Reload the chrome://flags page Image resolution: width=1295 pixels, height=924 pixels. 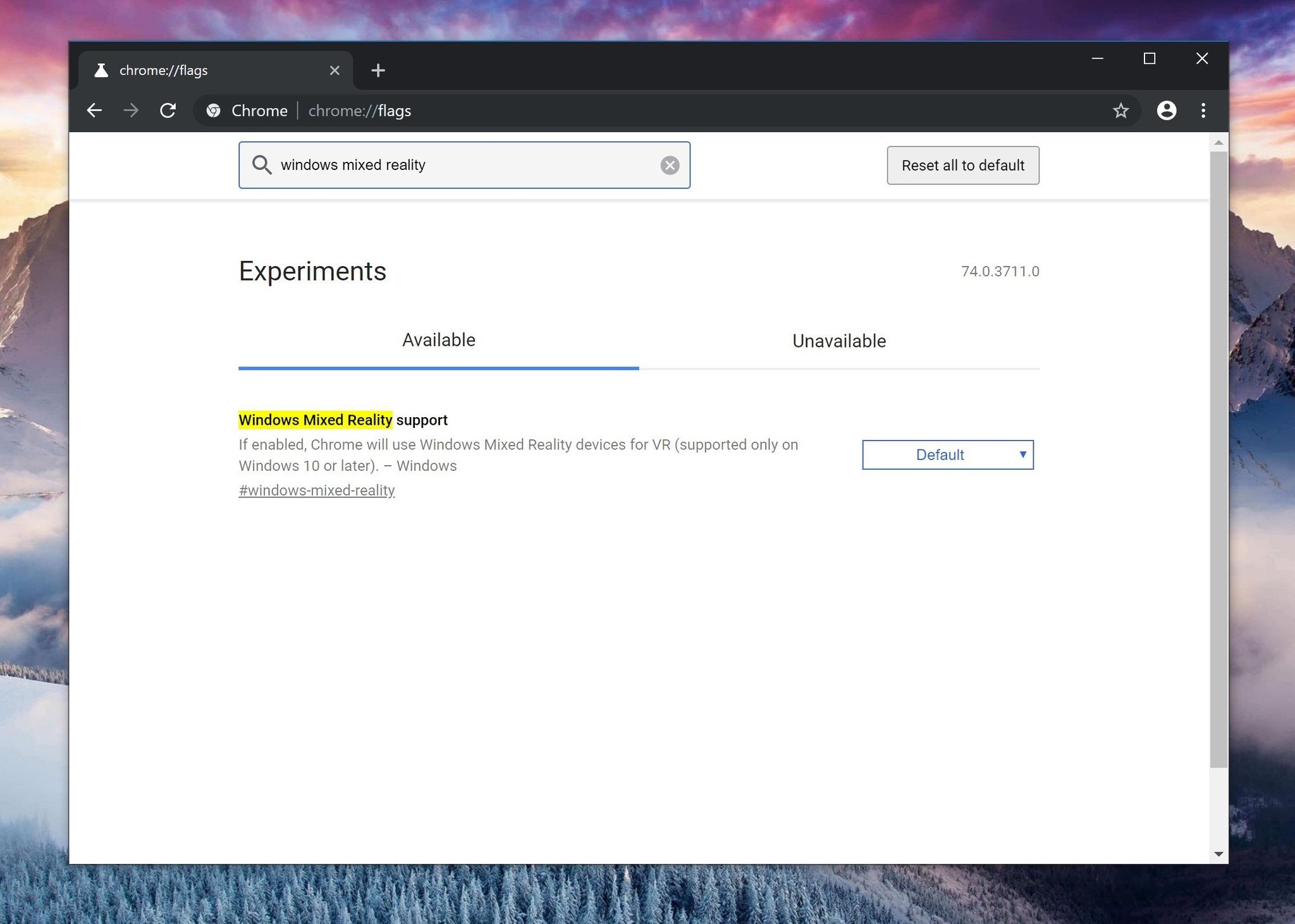pos(168,111)
